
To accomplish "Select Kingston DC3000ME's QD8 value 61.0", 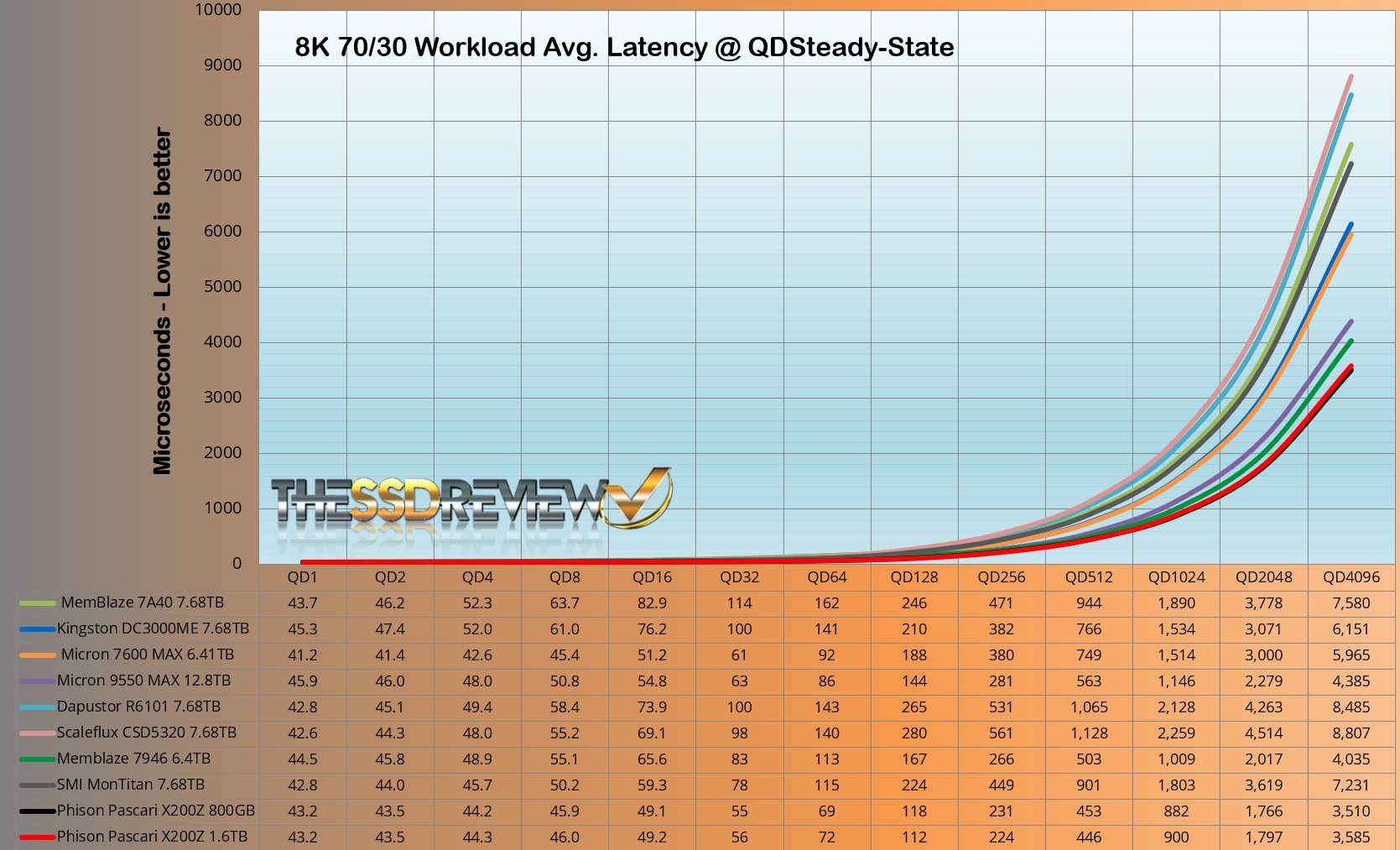I will point(565,629).
